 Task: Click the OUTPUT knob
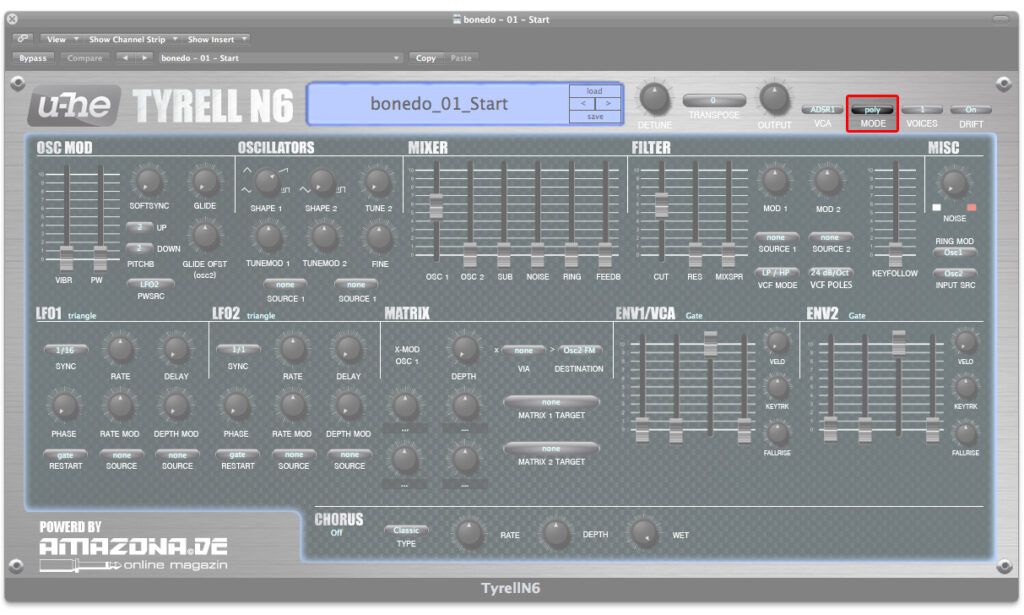(774, 99)
